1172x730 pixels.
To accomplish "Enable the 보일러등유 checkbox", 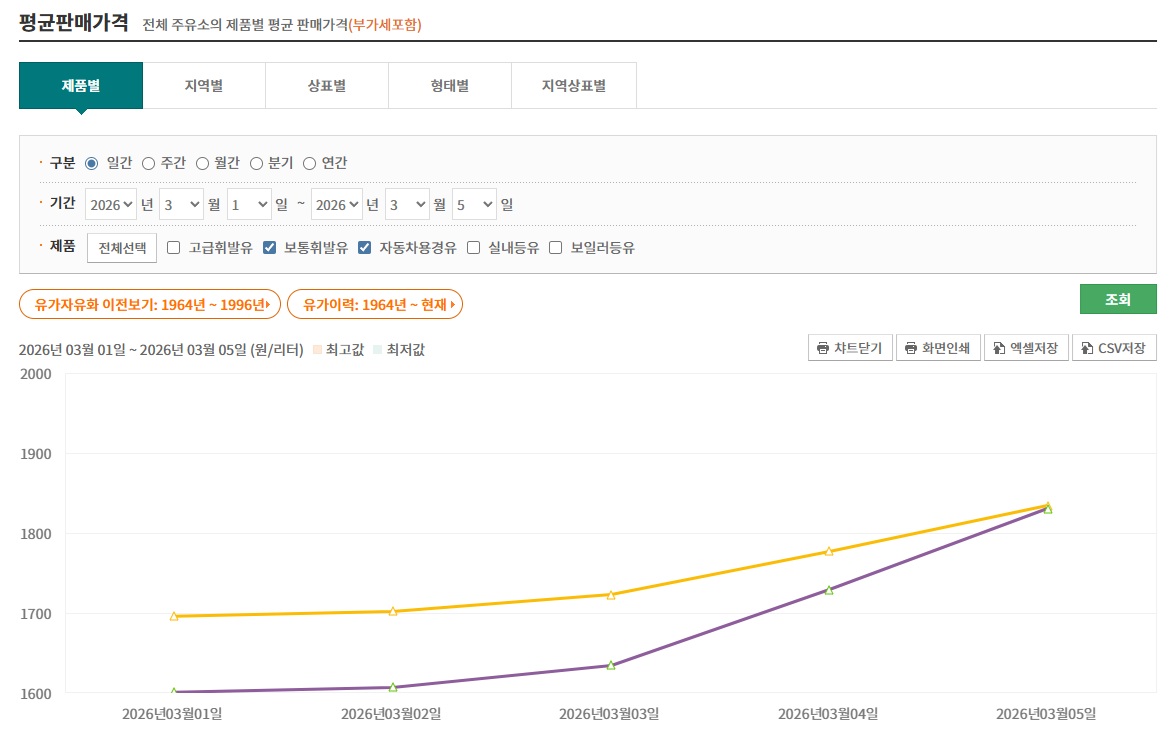I will [555, 248].
